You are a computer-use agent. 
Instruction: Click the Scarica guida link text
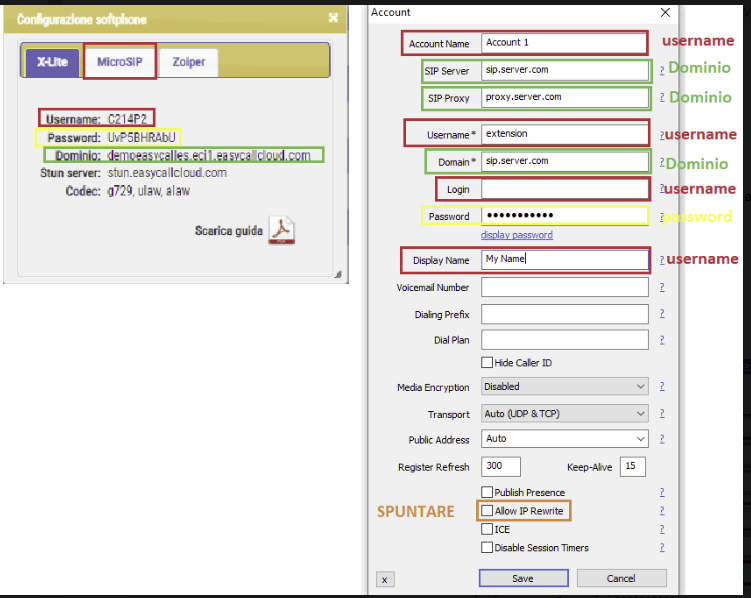point(228,231)
